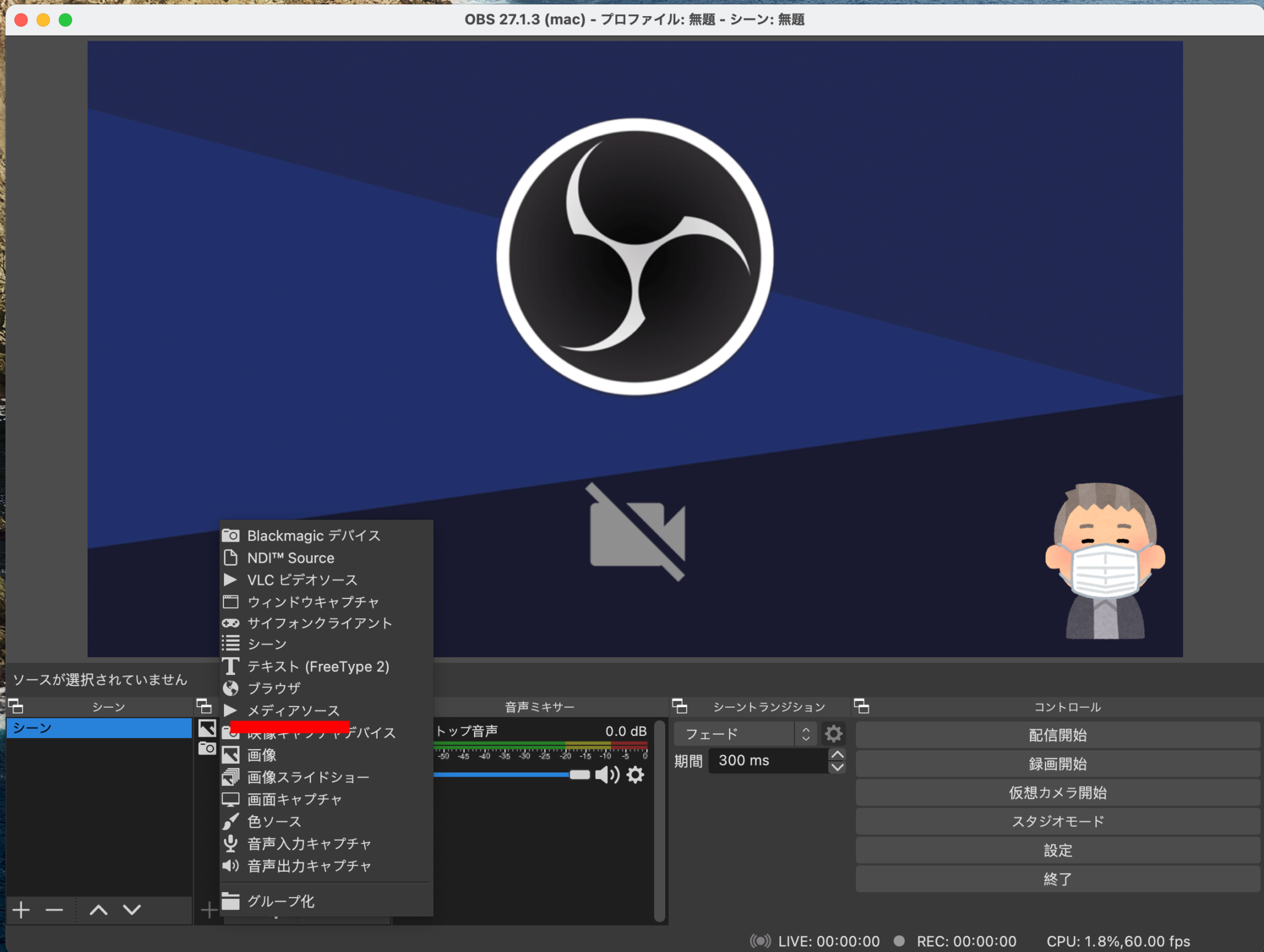Screen dimensions: 1264x952
Task: Move the scene down with the down-arrow icon
Action: (131, 910)
